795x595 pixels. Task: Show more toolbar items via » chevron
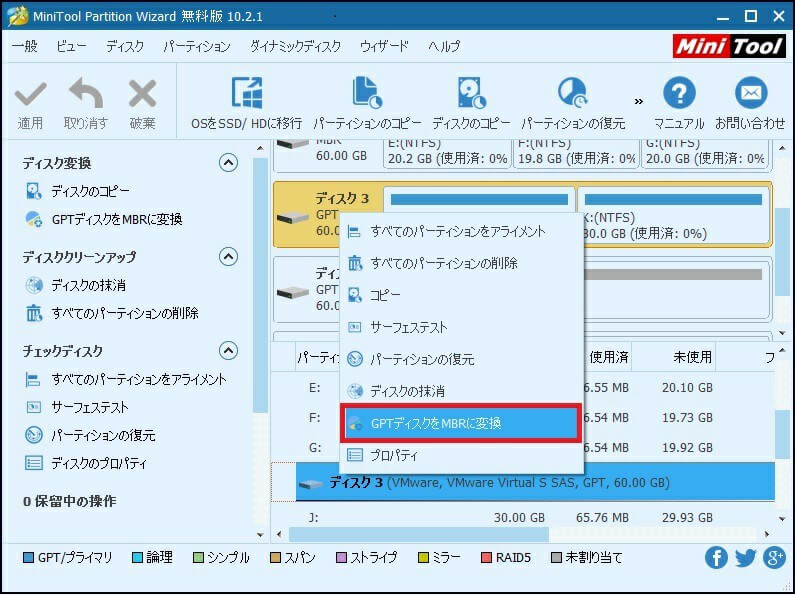coord(639,101)
